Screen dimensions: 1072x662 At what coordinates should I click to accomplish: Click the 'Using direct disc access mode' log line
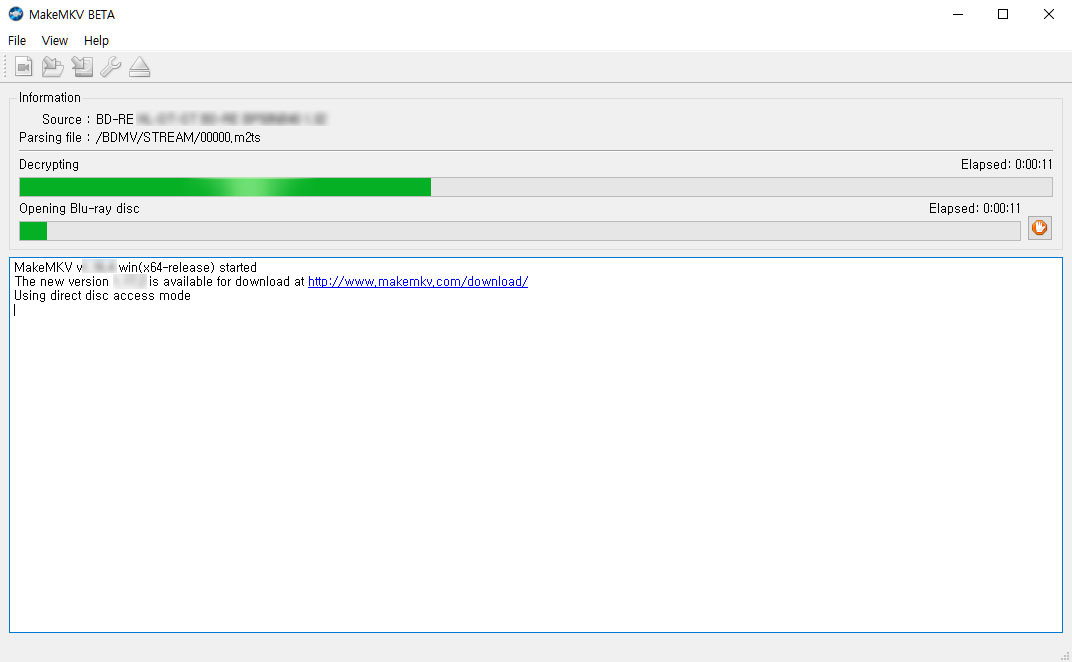click(103, 295)
